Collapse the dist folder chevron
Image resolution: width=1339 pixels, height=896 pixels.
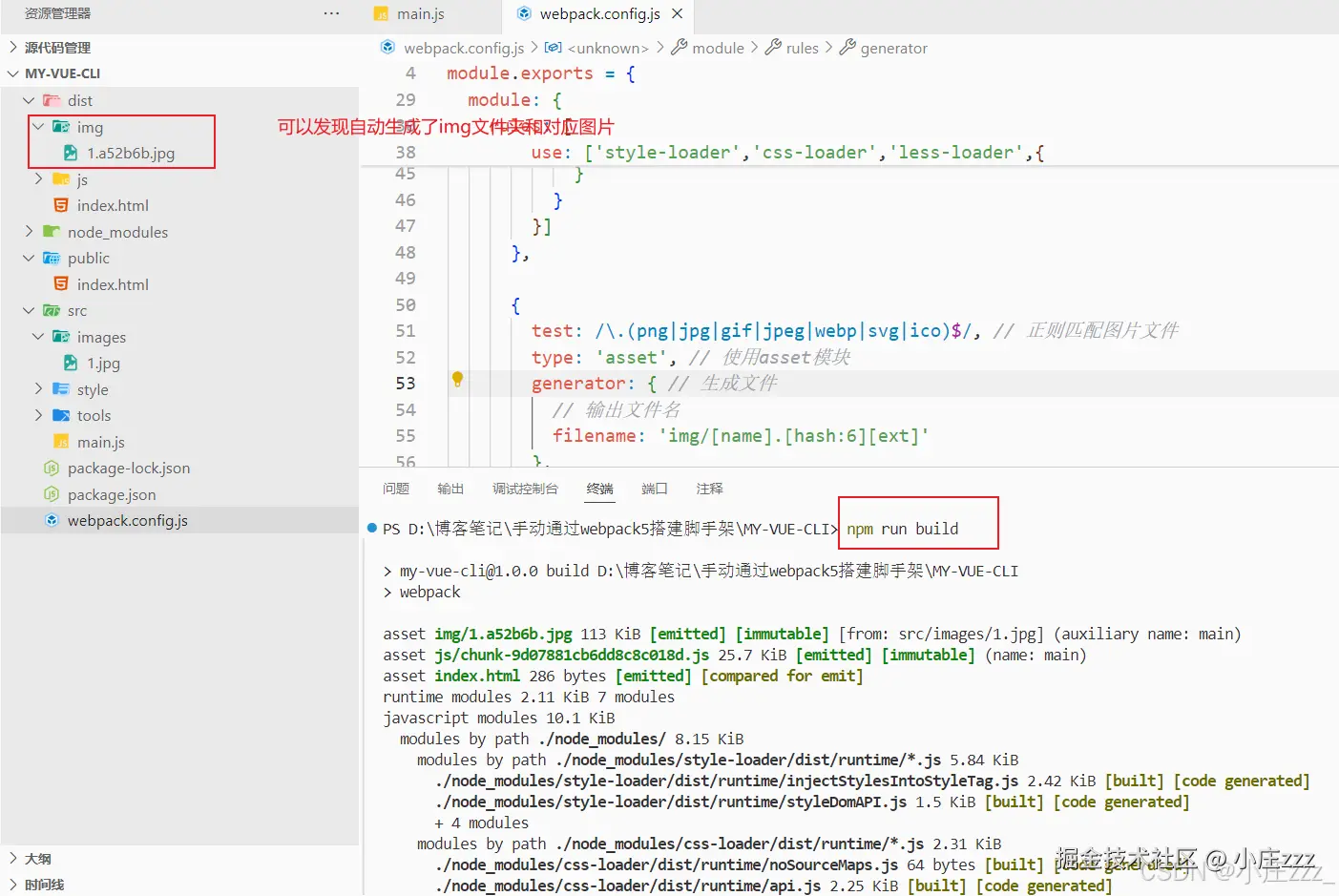click(x=29, y=100)
